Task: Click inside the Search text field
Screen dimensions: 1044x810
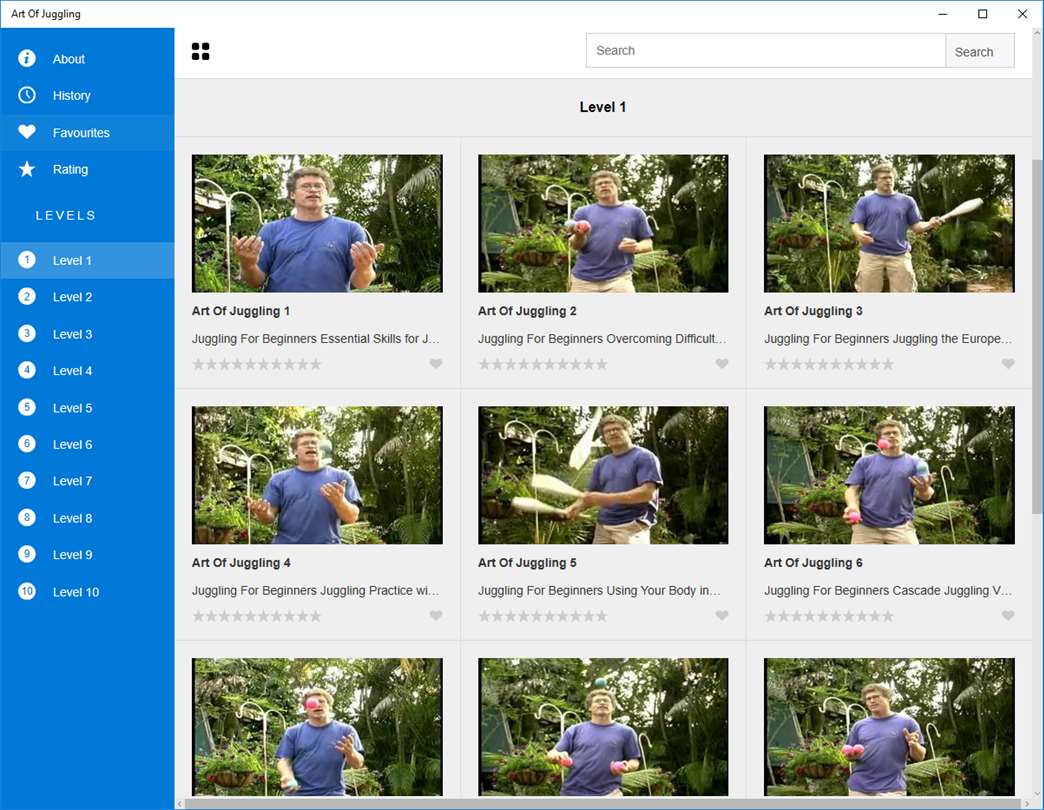Action: [x=765, y=51]
